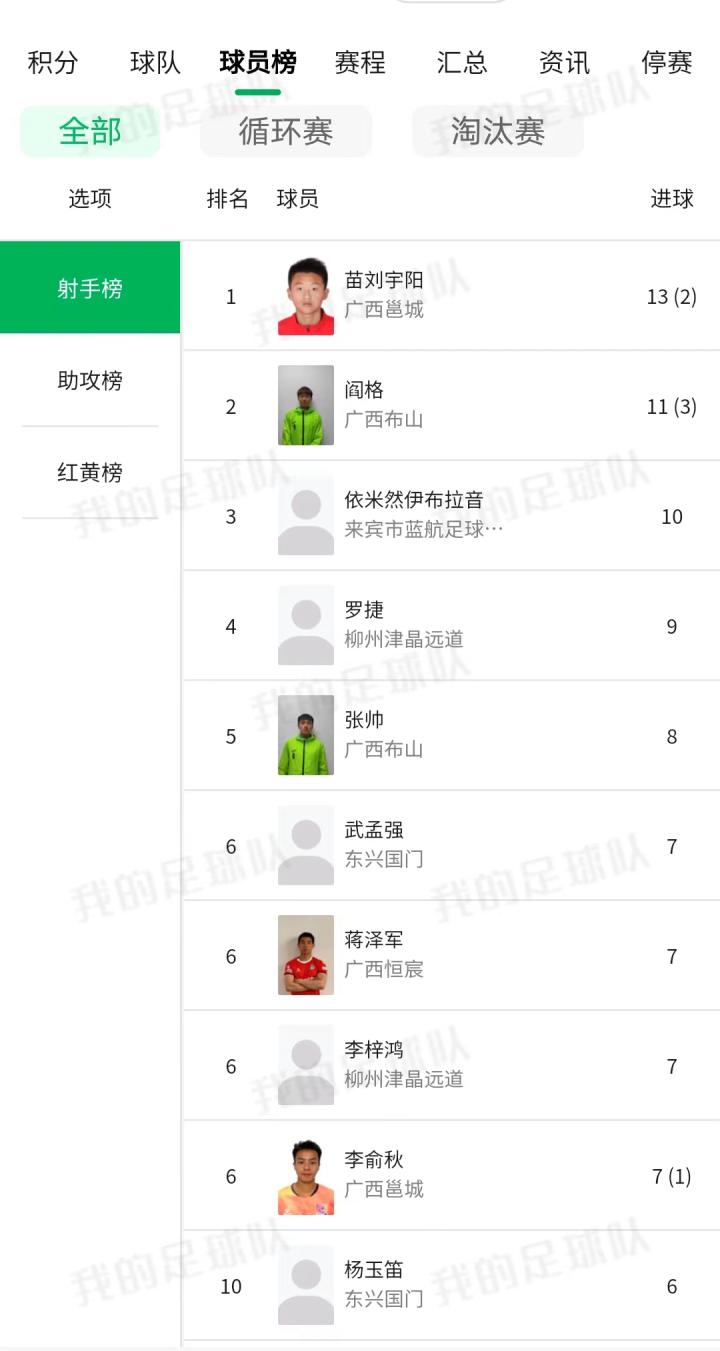
Task: Tap 杨玉笛's default avatar icon
Action: [x=306, y=1286]
